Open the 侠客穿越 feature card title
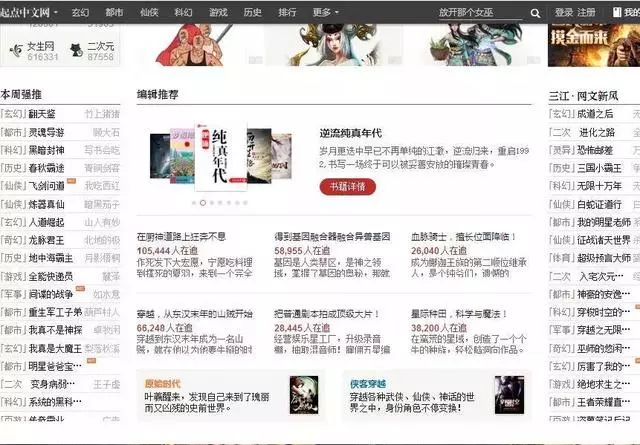The image size is (640, 445). 368,384
